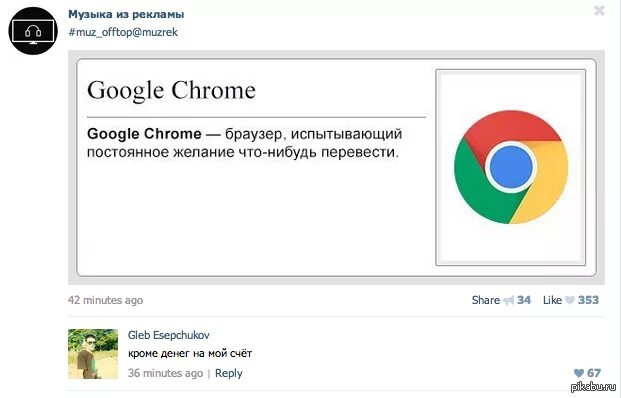View the 353 likes count
Screen dimensions: 621x398
point(588,300)
